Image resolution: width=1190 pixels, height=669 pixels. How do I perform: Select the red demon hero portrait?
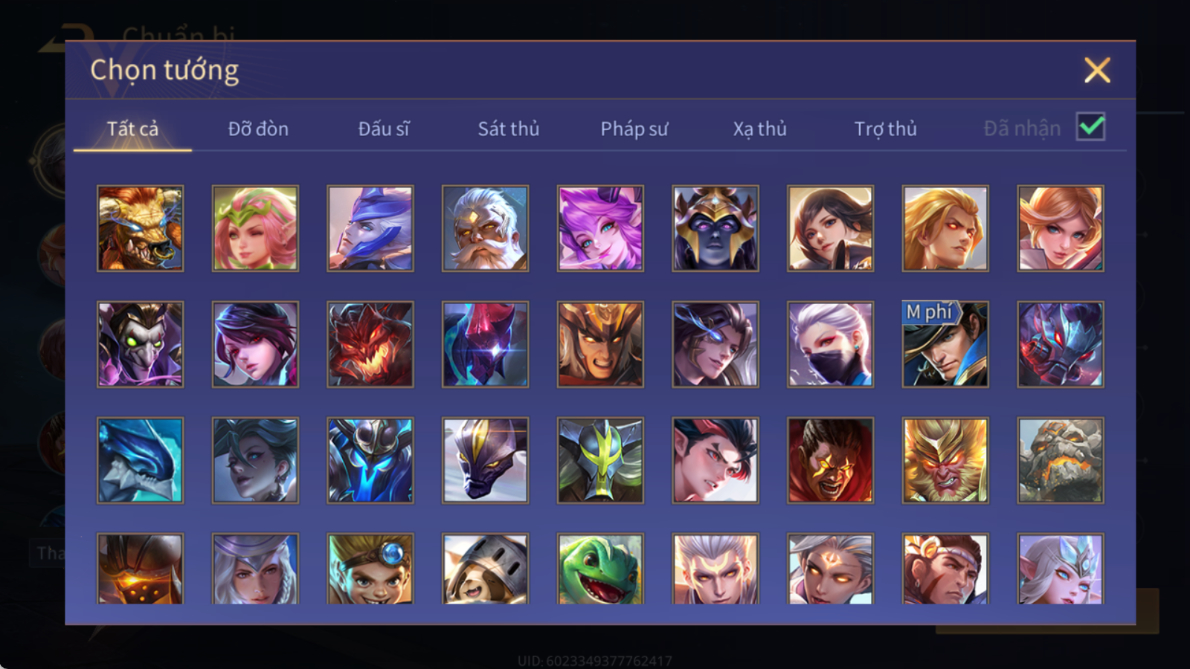[370, 344]
